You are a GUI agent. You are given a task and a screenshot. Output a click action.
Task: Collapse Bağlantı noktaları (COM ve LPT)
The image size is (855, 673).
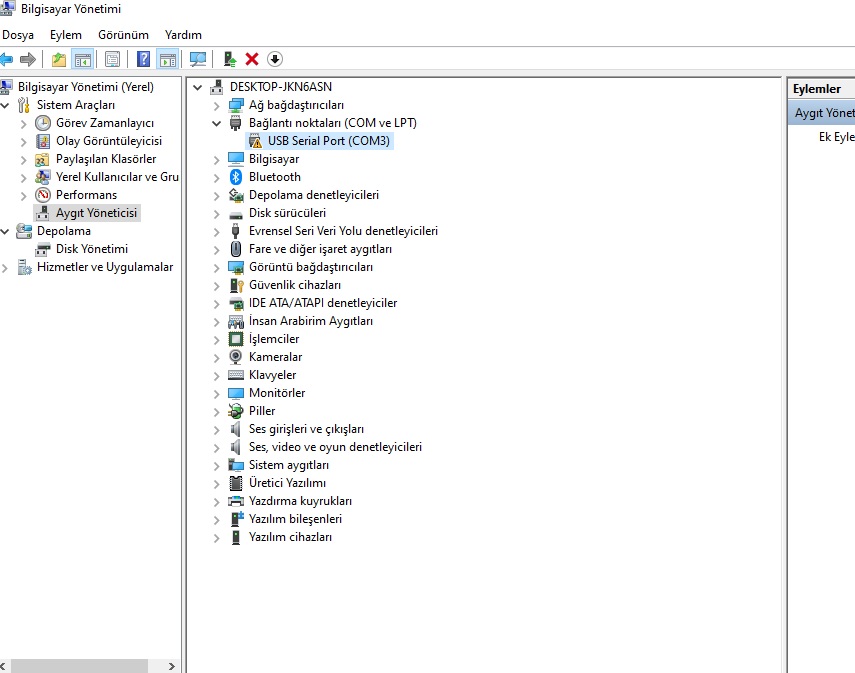[x=216, y=123]
